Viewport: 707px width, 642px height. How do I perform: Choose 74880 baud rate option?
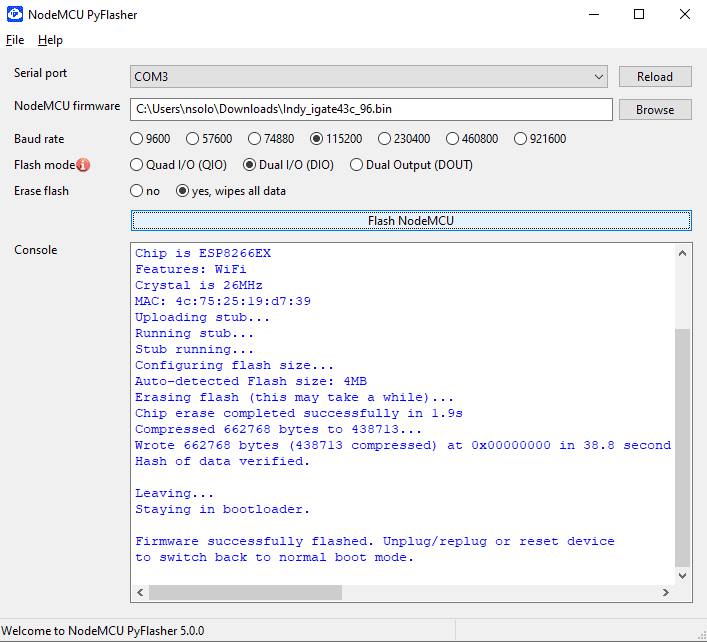pyautogui.click(x=255, y=139)
